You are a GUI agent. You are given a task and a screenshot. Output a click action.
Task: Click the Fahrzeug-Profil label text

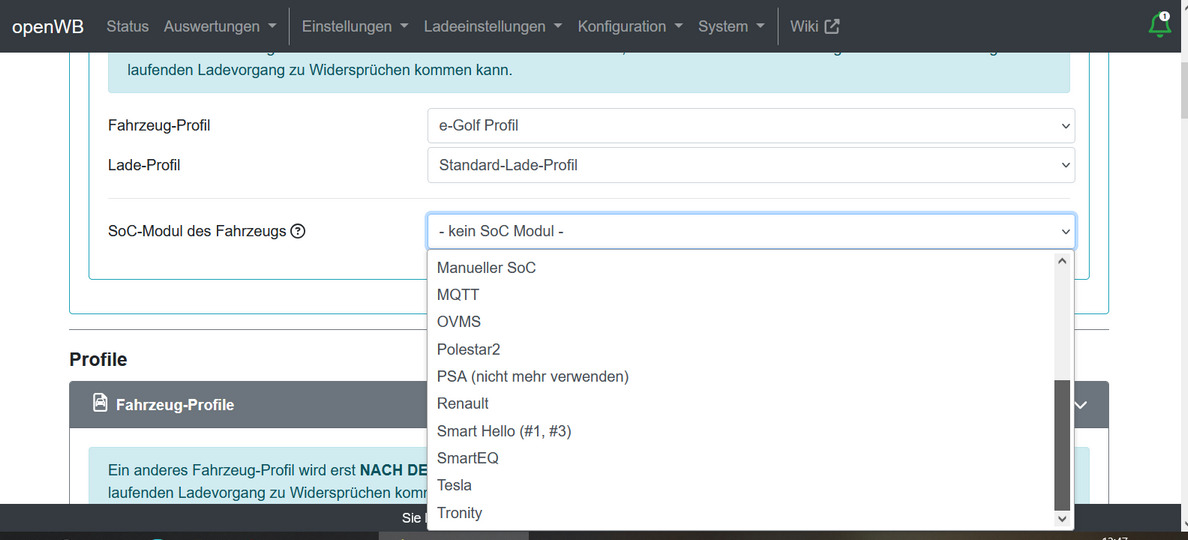pos(159,126)
